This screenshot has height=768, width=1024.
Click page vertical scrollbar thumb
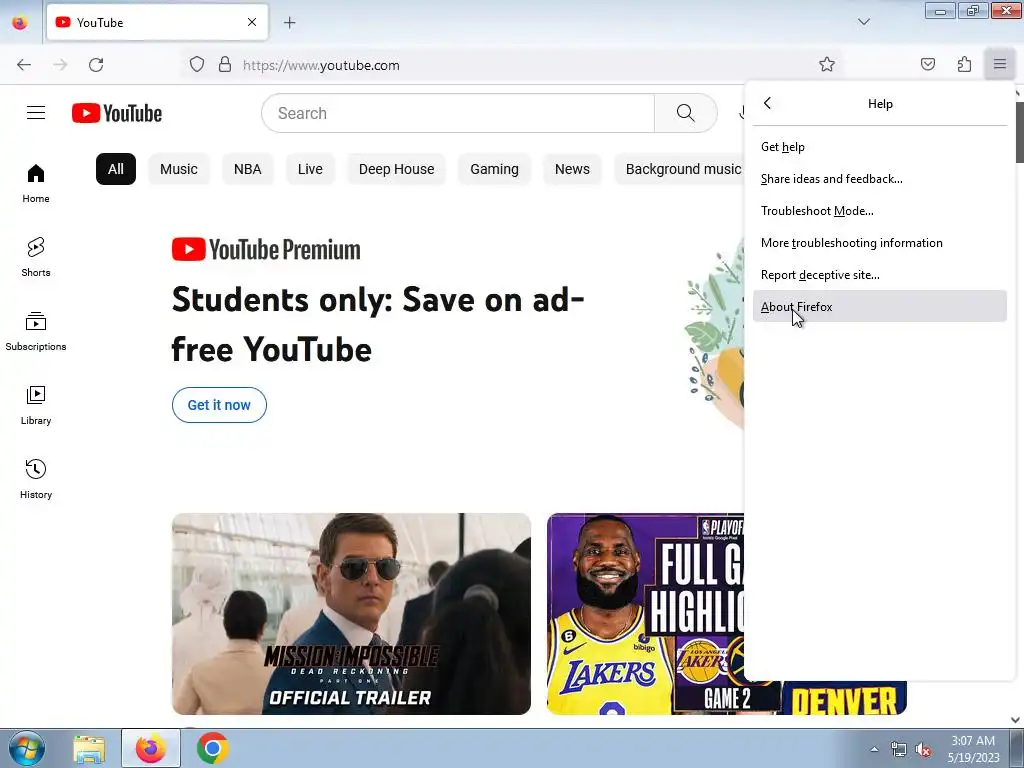(1019, 133)
